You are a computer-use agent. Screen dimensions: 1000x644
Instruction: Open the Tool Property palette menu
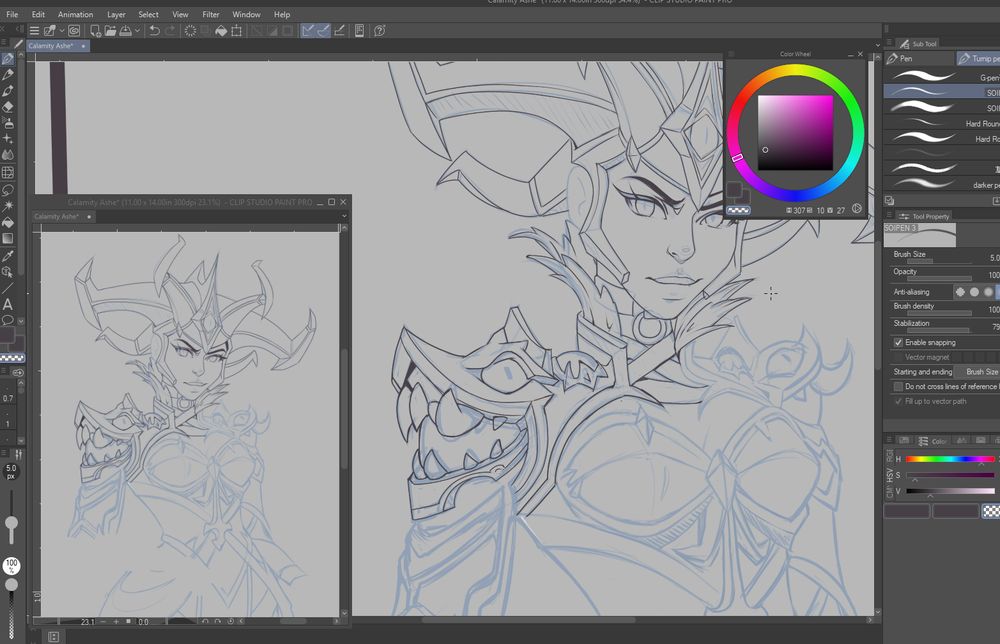pyautogui.click(x=889, y=216)
